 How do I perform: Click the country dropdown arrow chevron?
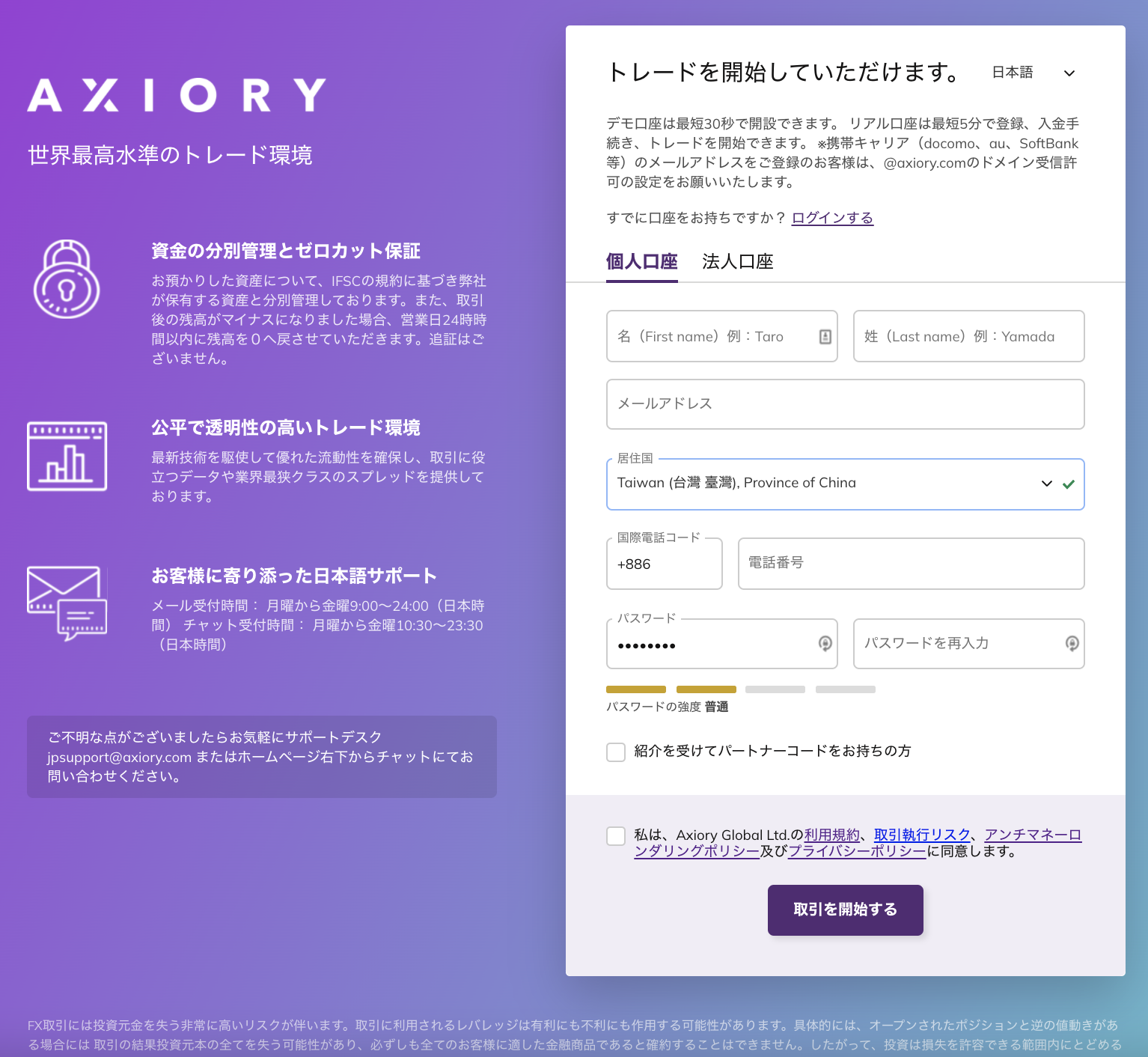click(1047, 484)
